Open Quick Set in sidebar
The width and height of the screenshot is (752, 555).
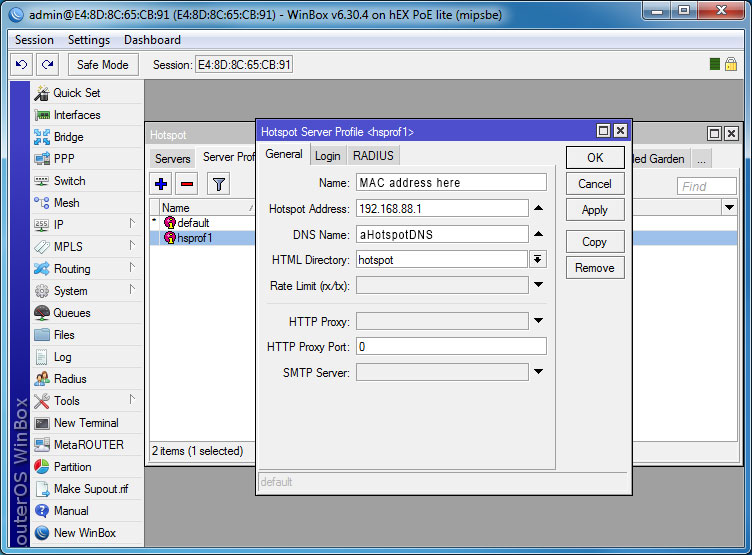[x=88, y=93]
